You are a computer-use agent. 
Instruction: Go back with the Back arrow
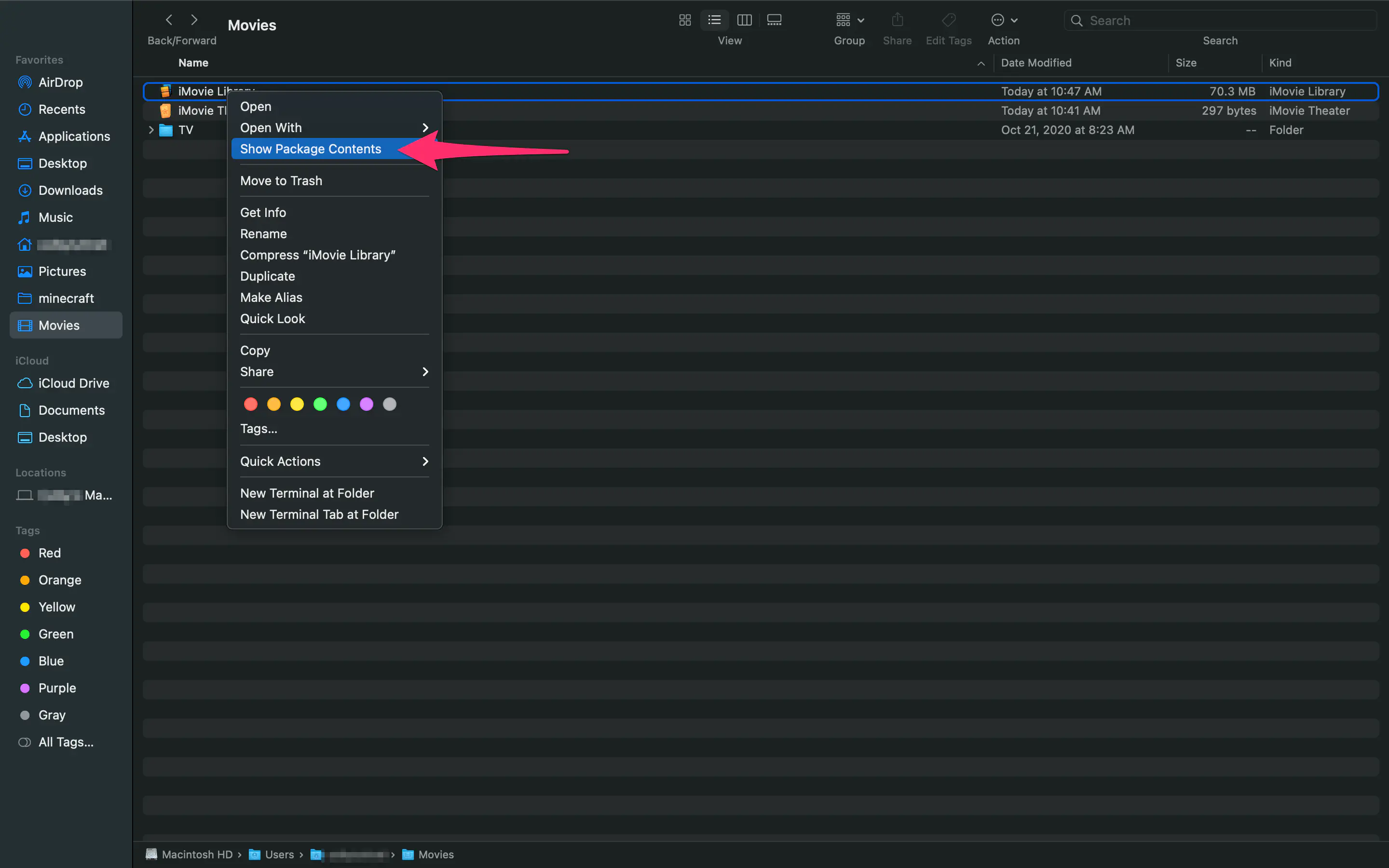(x=169, y=20)
